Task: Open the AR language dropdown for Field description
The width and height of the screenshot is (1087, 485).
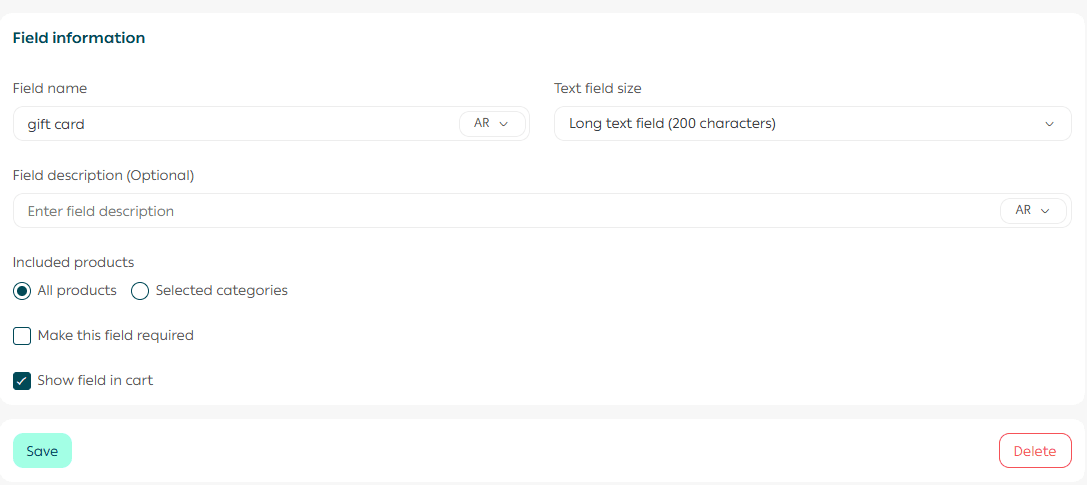Action: [x=1032, y=211]
